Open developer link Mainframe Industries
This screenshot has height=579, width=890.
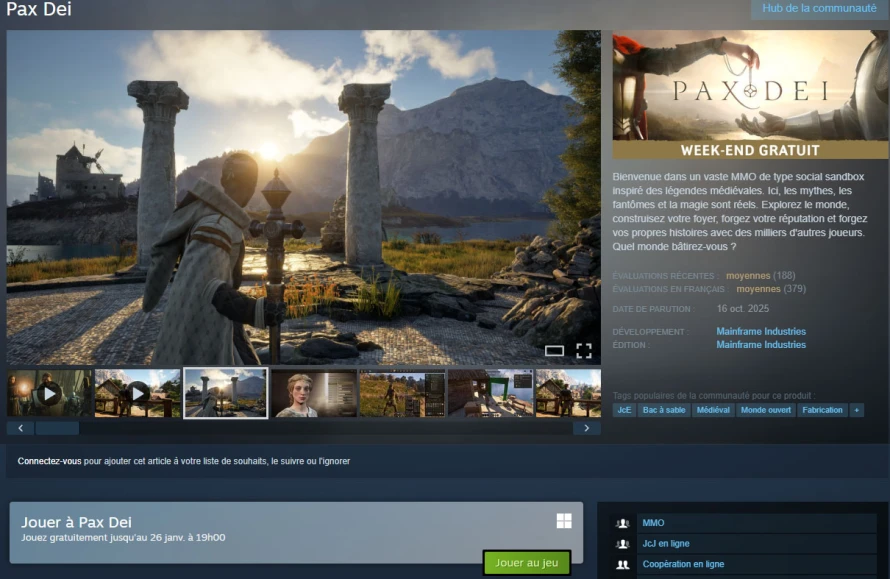pos(761,331)
